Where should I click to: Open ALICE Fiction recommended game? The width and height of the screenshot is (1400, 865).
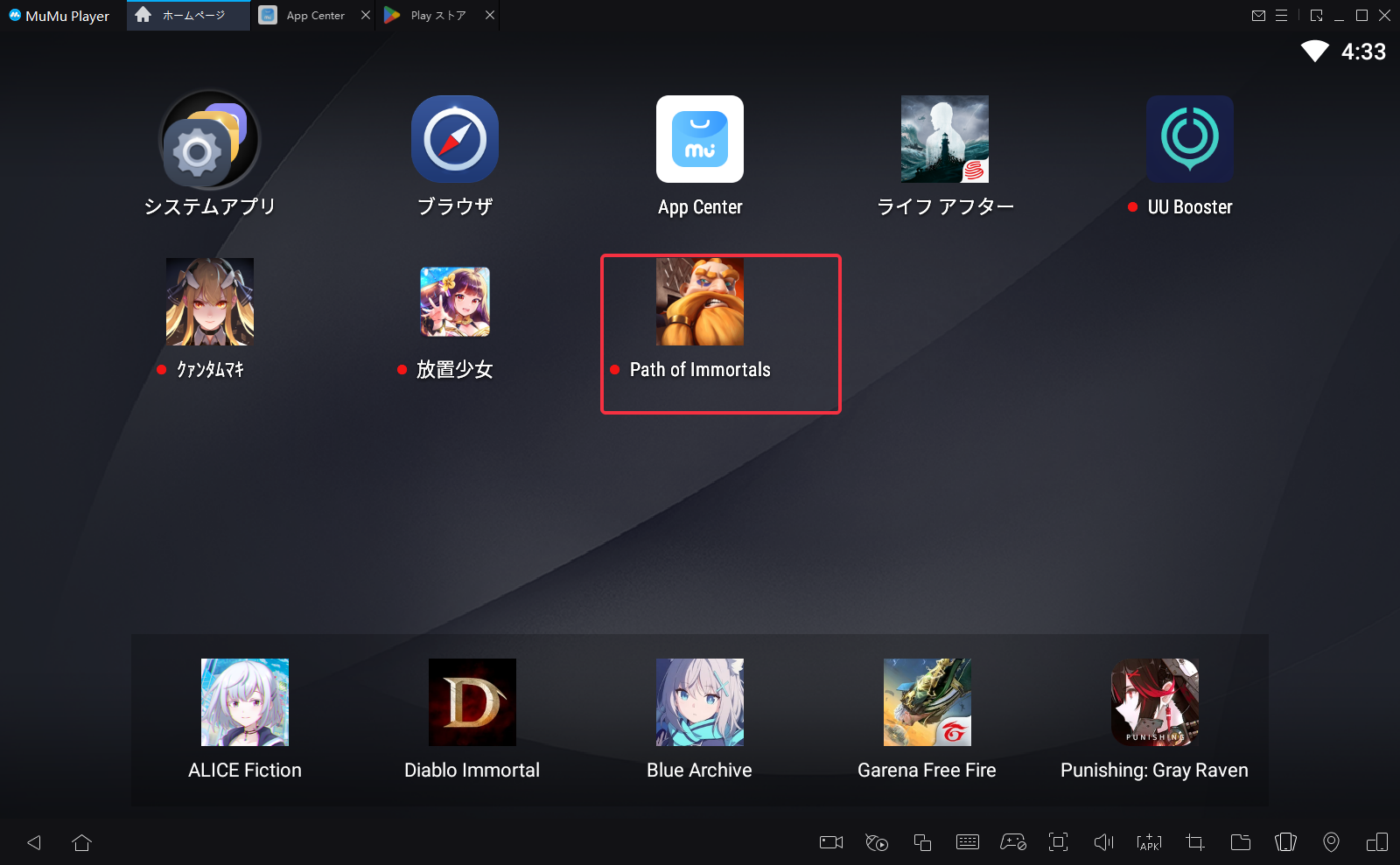click(245, 702)
